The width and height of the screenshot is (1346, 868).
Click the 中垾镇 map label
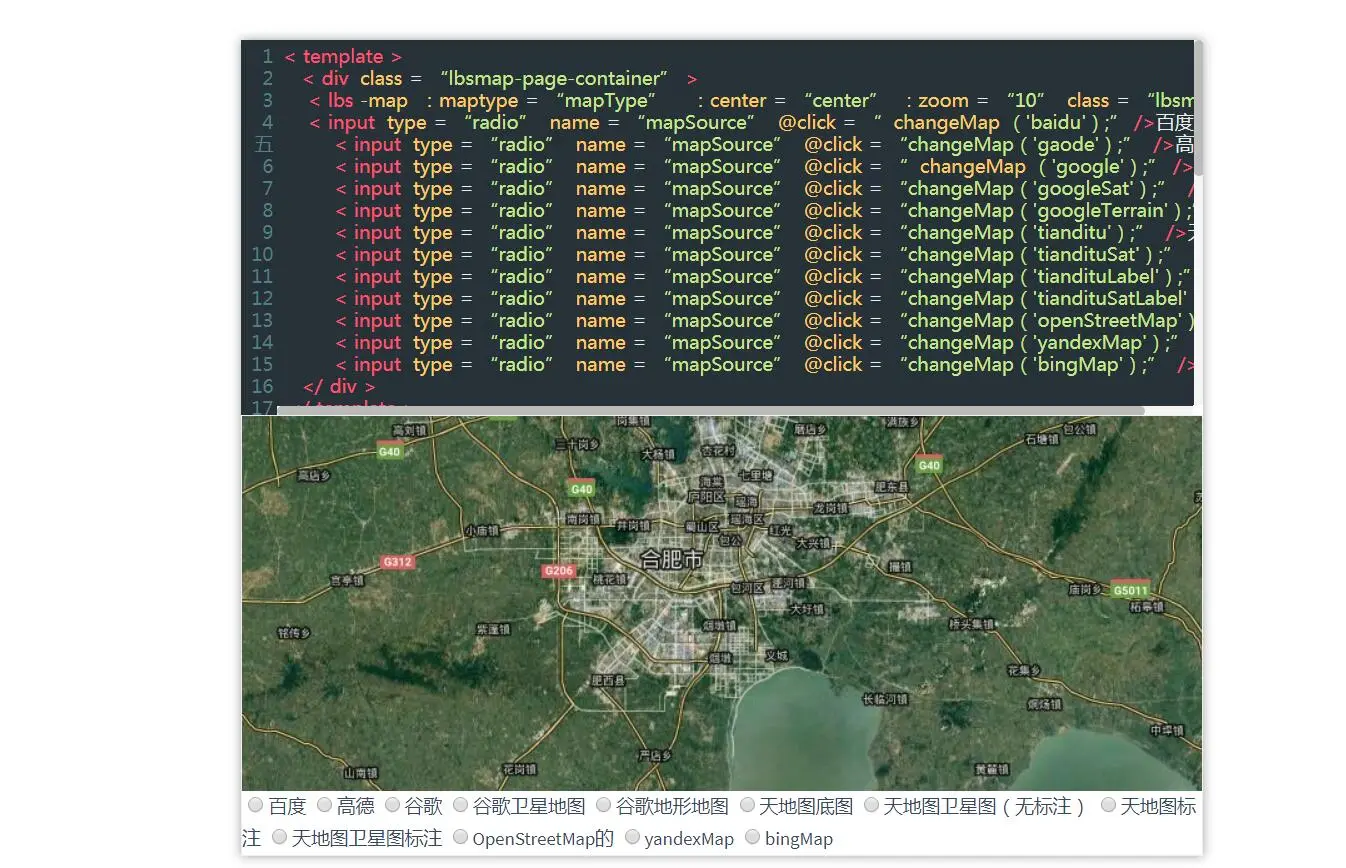pyautogui.click(x=1166, y=731)
